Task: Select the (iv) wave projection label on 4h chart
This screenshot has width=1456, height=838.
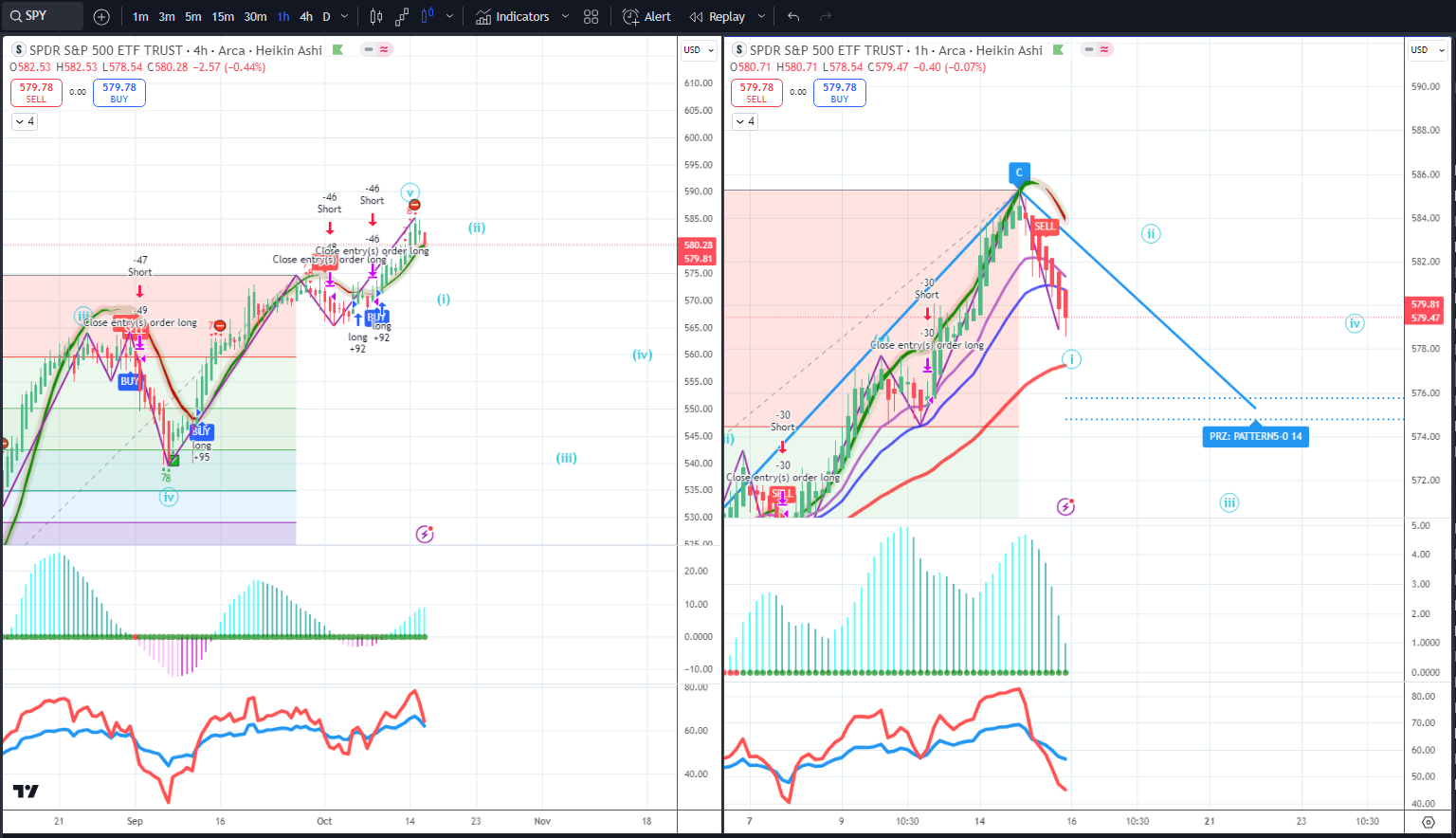Action: 643,355
